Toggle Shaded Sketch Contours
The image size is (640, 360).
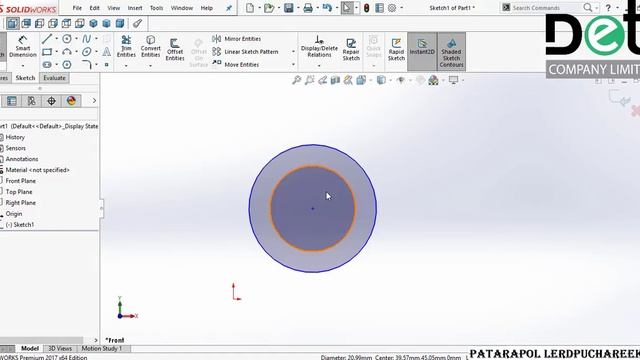point(451,51)
